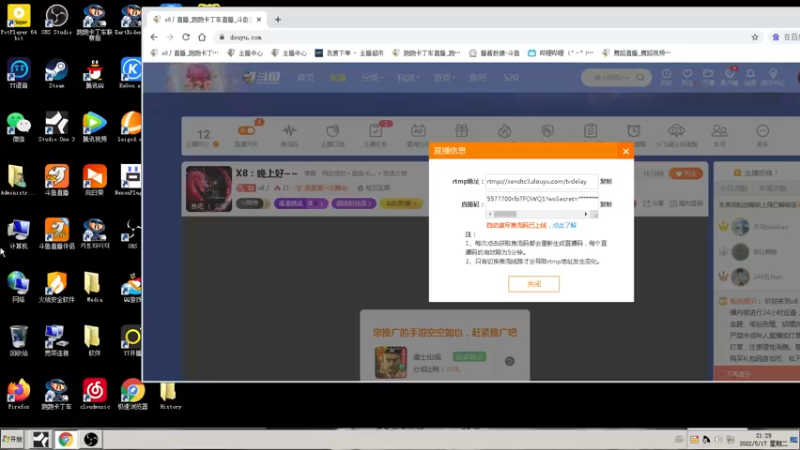Viewport: 800px width, 450px height.
Task: Launch OBS Studio from the desktop
Action: click(x=56, y=20)
